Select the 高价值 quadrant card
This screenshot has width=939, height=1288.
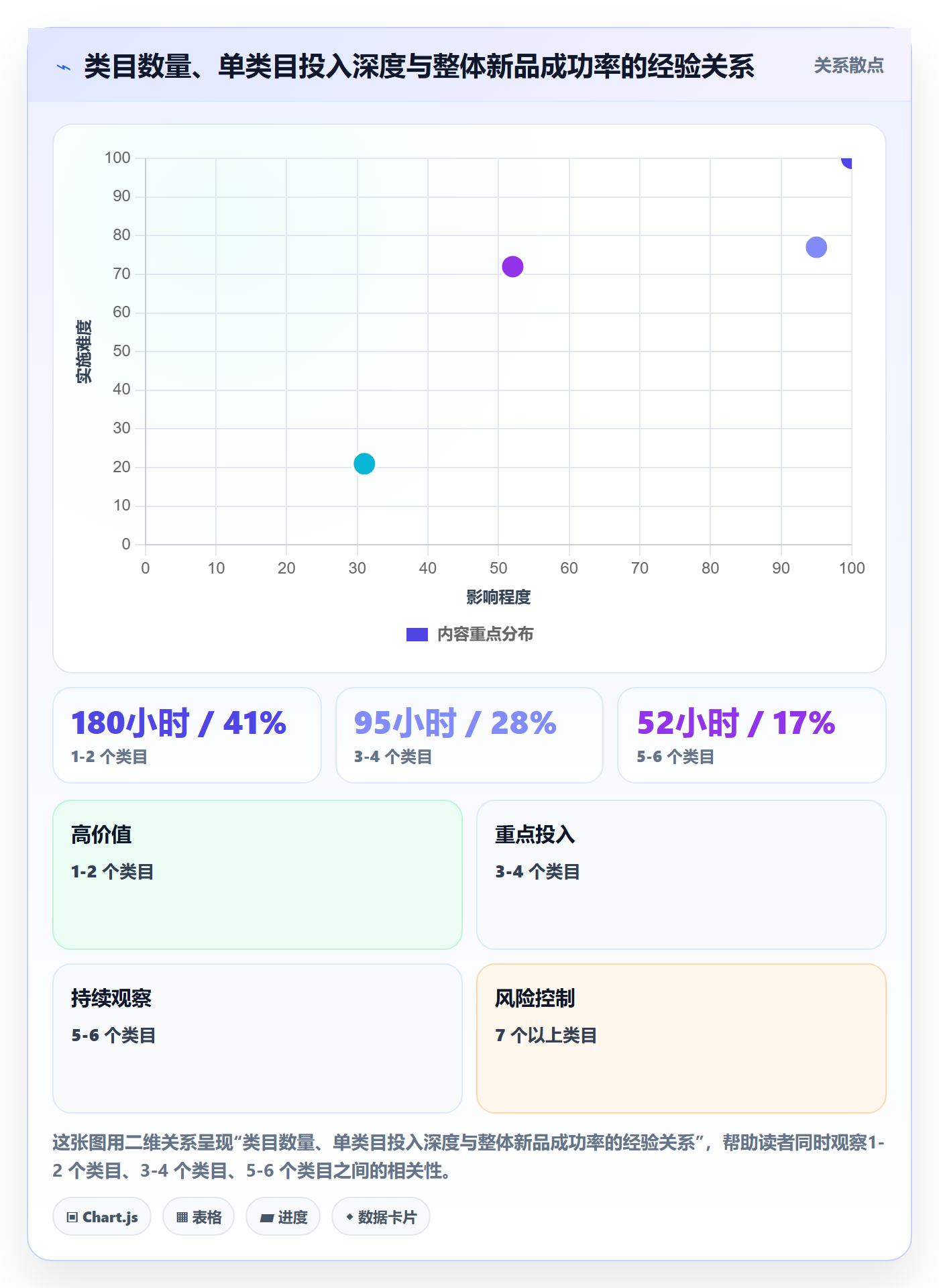pos(258,875)
